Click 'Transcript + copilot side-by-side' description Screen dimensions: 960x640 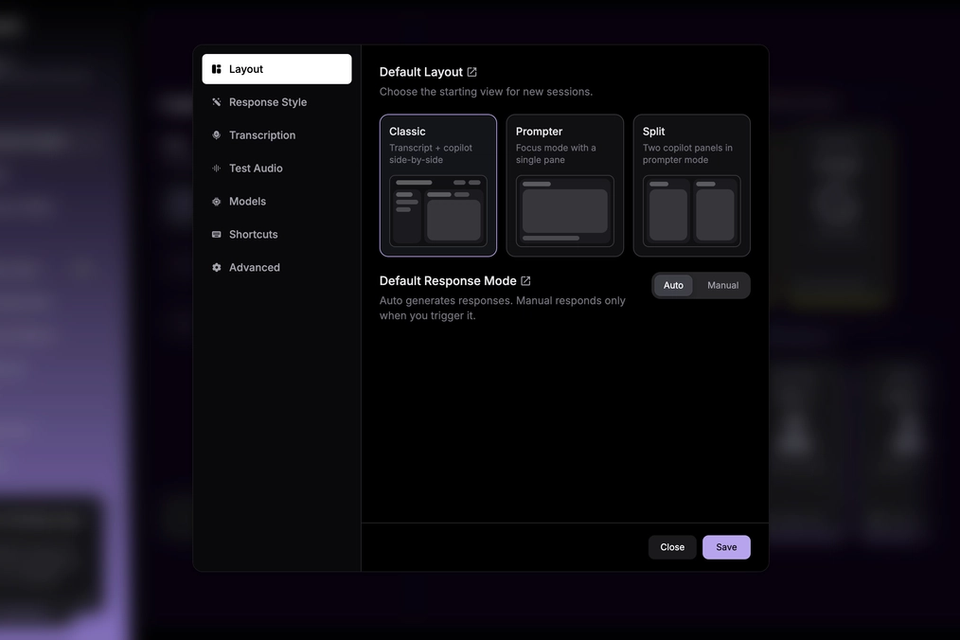pyautogui.click(x=431, y=154)
